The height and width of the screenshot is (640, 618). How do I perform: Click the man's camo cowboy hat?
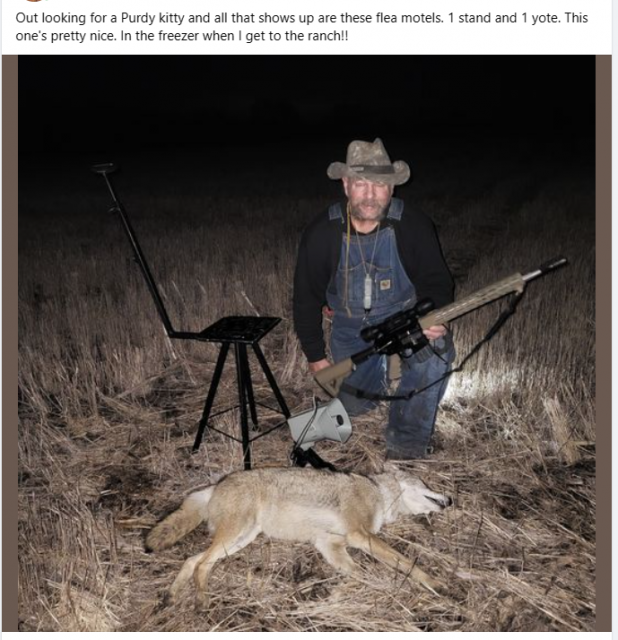pos(368,162)
